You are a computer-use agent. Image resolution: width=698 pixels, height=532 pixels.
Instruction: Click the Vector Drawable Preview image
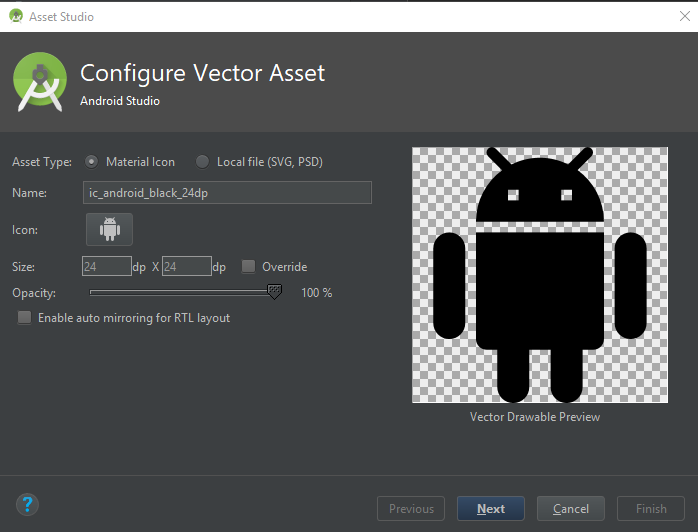point(540,275)
